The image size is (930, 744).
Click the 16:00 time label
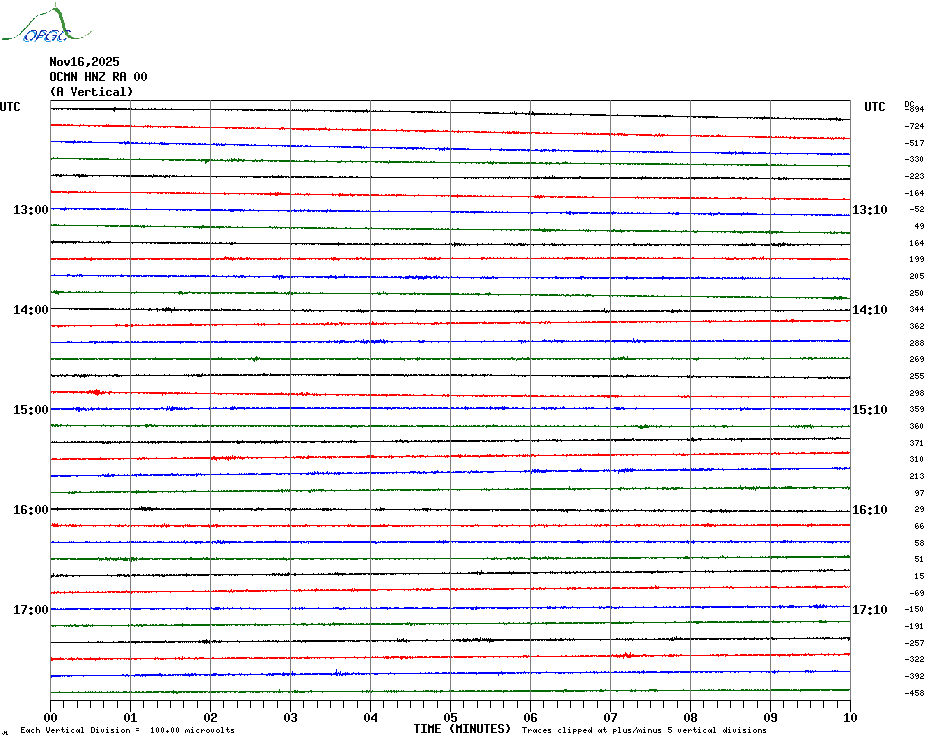(31, 510)
